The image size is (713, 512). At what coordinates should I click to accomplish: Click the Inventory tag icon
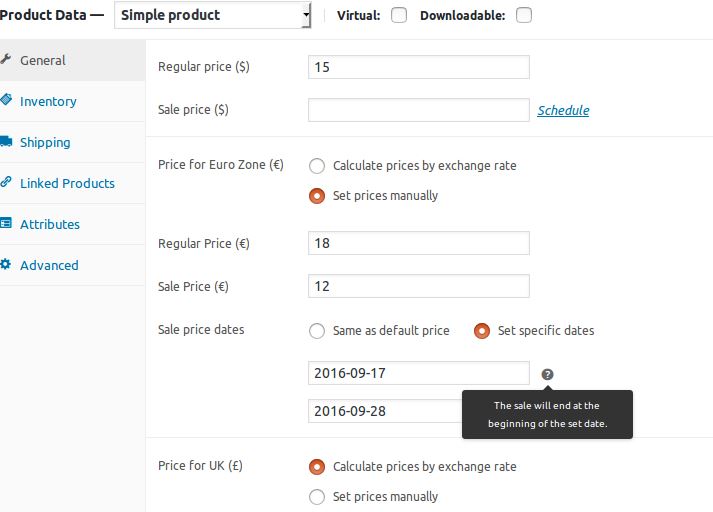coord(5,100)
